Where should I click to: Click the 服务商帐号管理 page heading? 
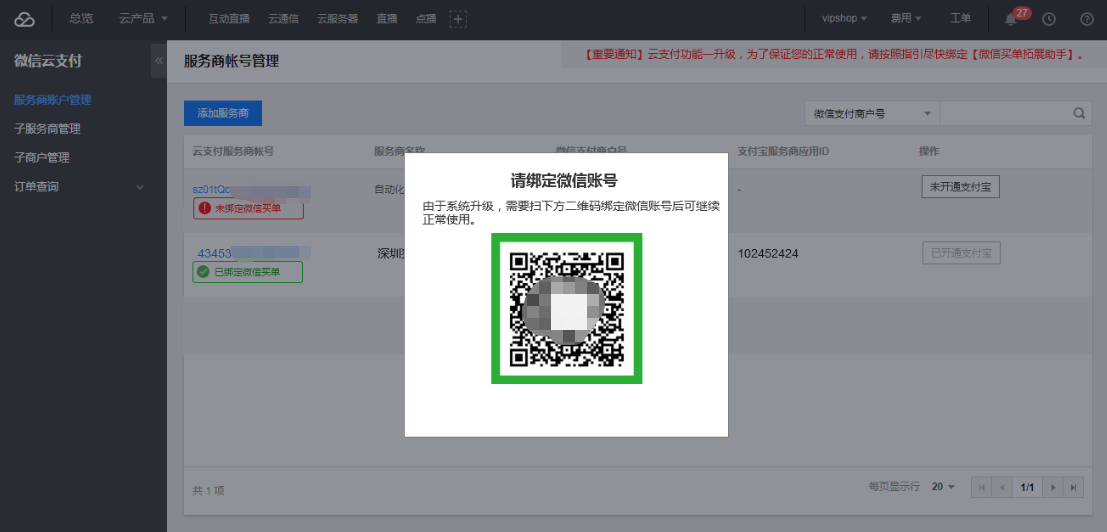(x=232, y=61)
